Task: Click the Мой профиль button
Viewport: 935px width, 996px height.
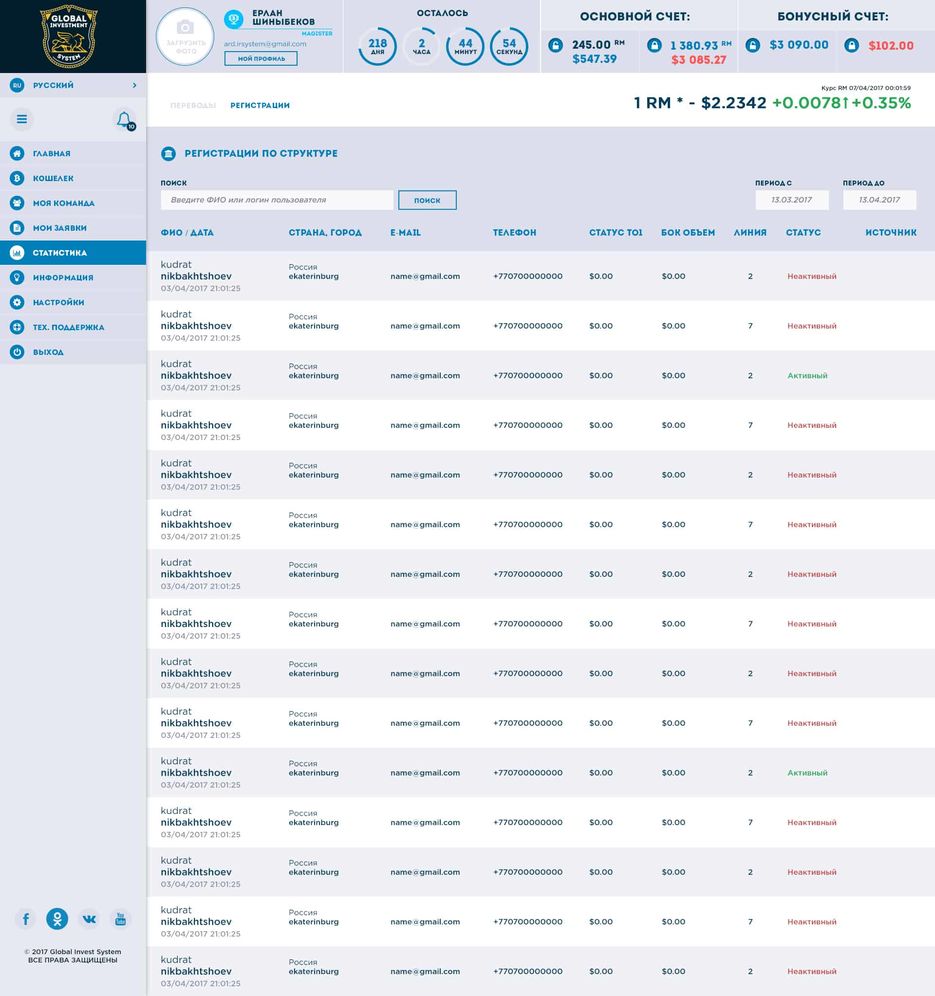Action: pyautogui.click(x=261, y=58)
